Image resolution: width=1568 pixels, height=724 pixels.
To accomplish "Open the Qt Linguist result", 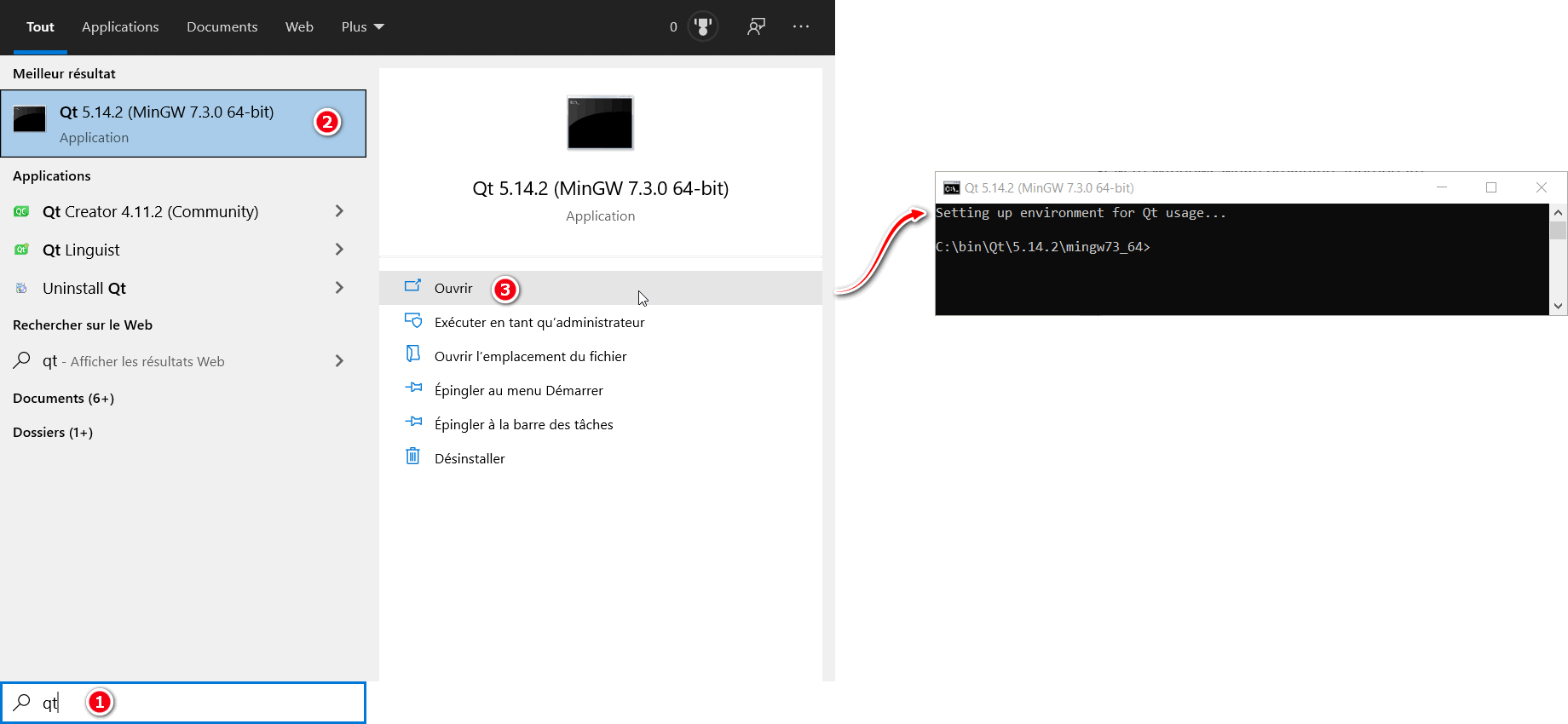I will [183, 250].
